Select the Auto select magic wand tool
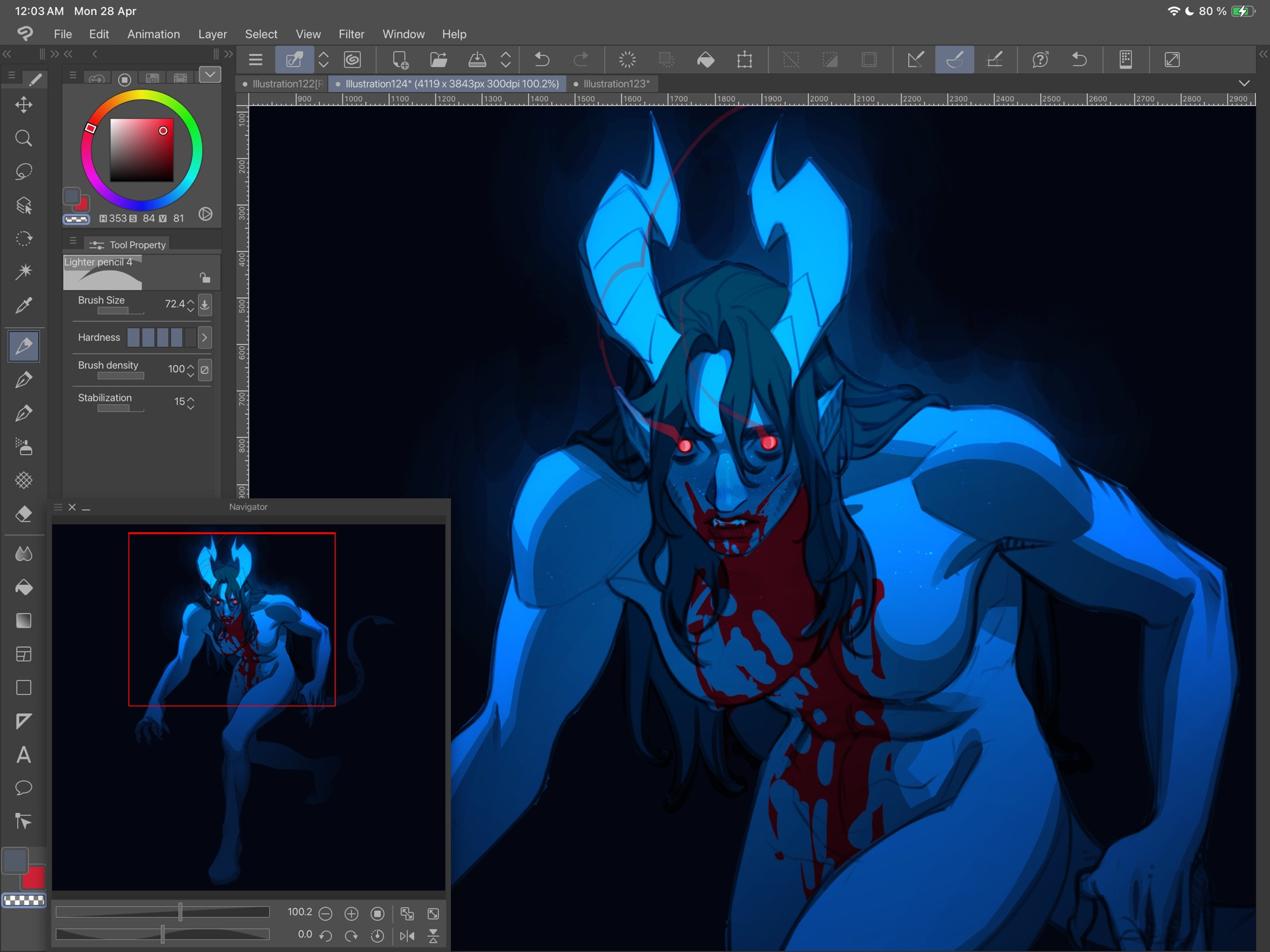1270x952 pixels. tap(23, 272)
